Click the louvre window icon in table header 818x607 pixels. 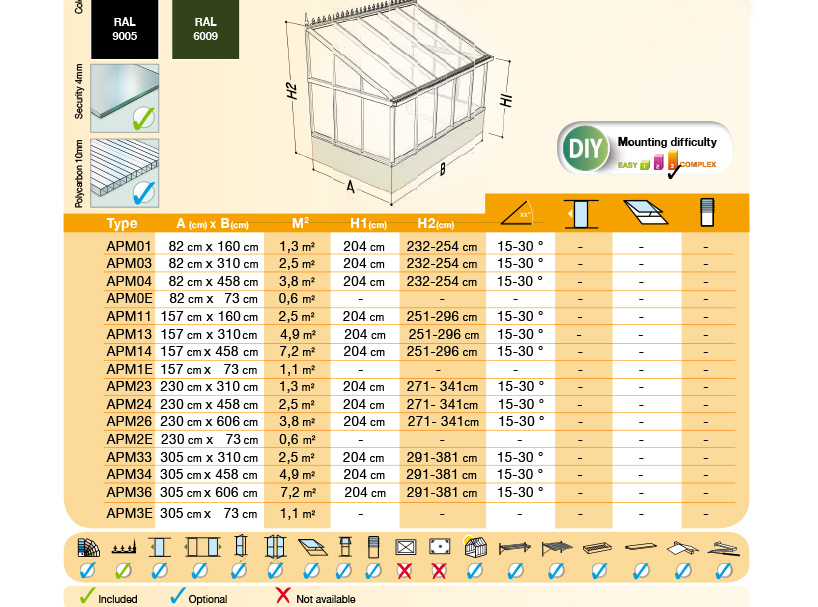click(x=707, y=212)
